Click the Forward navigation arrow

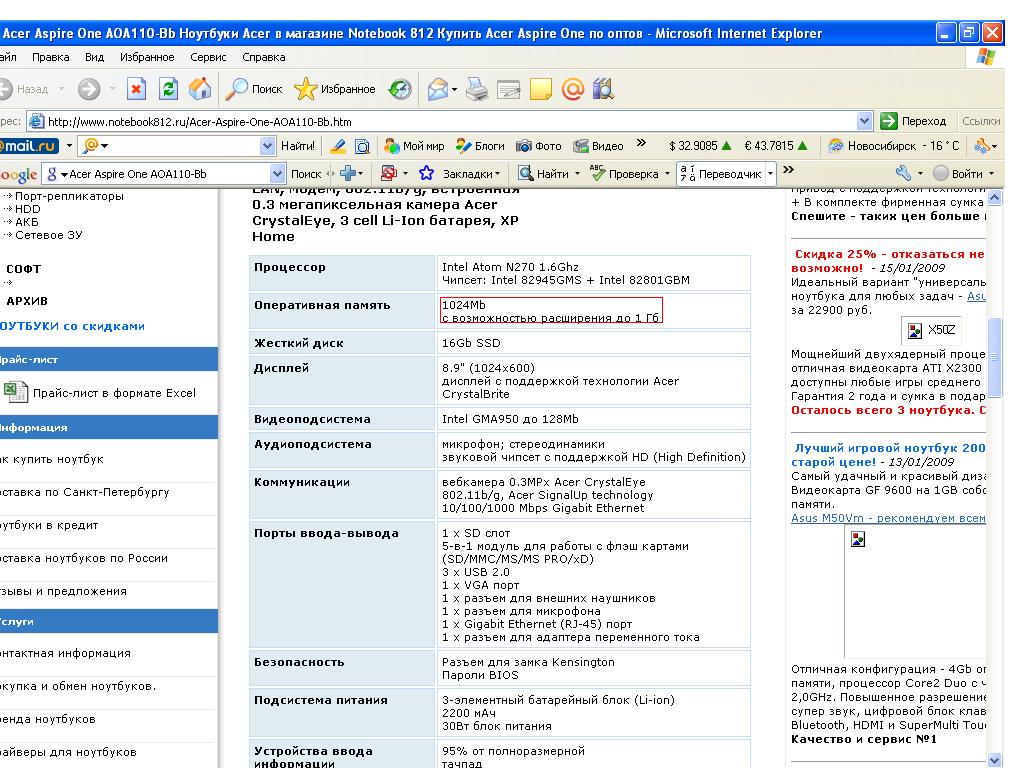click(x=89, y=89)
